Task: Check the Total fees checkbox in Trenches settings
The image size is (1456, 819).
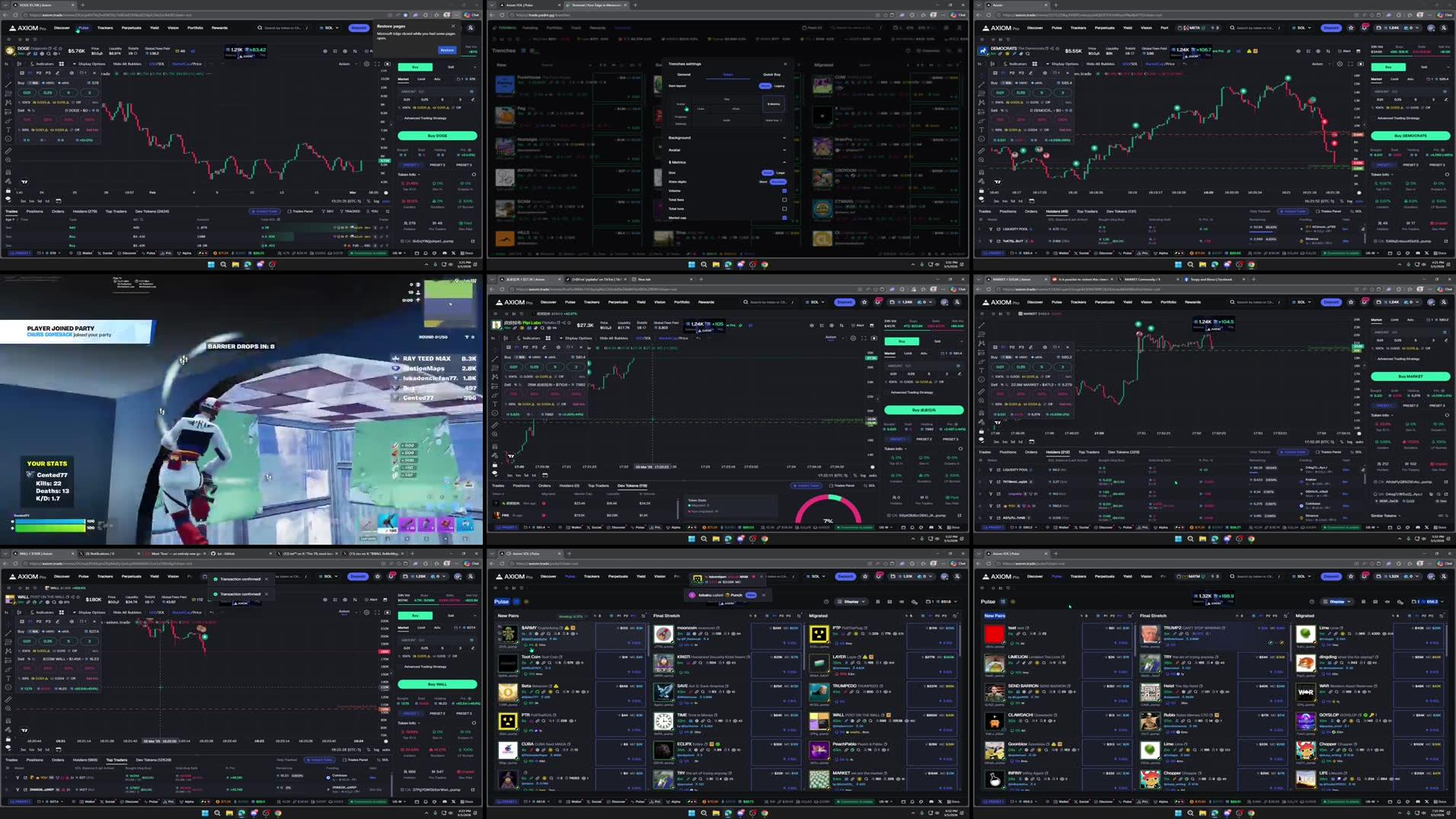Action: coord(784,200)
